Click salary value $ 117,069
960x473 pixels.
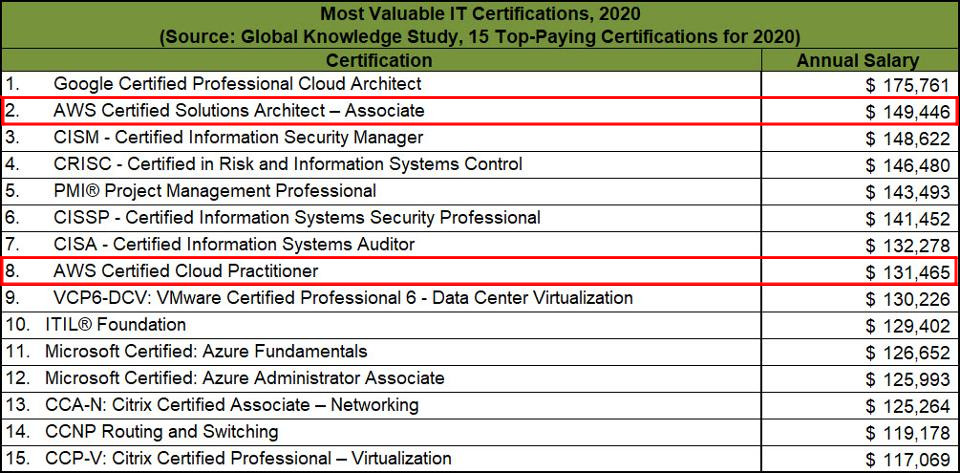click(907, 460)
